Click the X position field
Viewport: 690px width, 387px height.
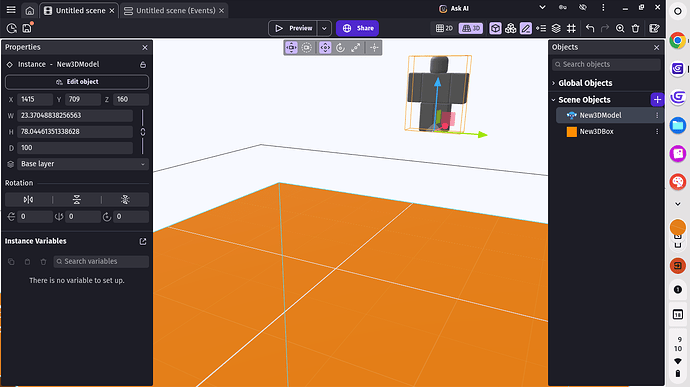pyautogui.click(x=35, y=100)
